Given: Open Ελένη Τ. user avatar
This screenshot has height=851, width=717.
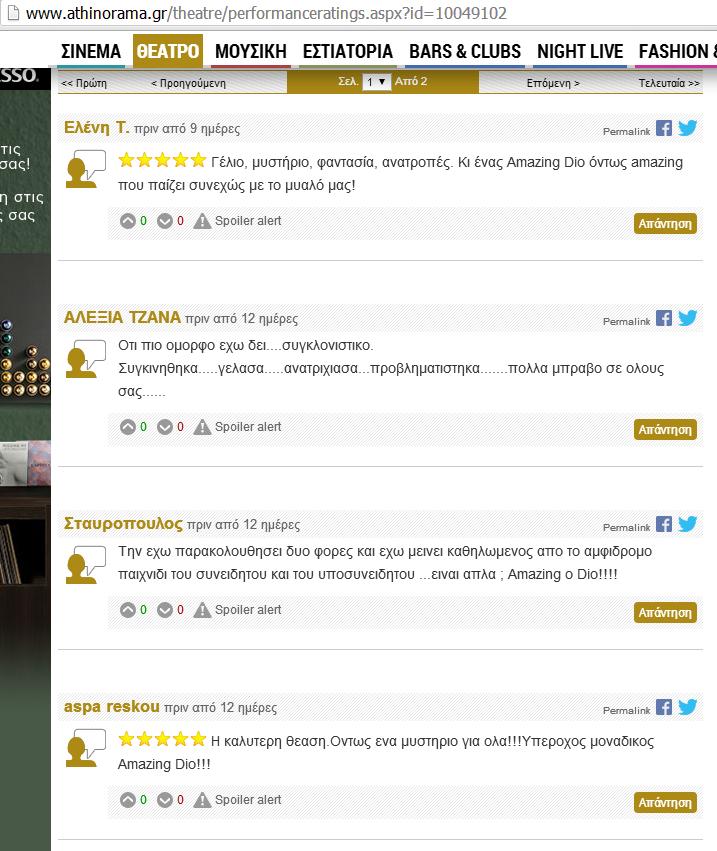Looking at the screenshot, I should (85, 169).
